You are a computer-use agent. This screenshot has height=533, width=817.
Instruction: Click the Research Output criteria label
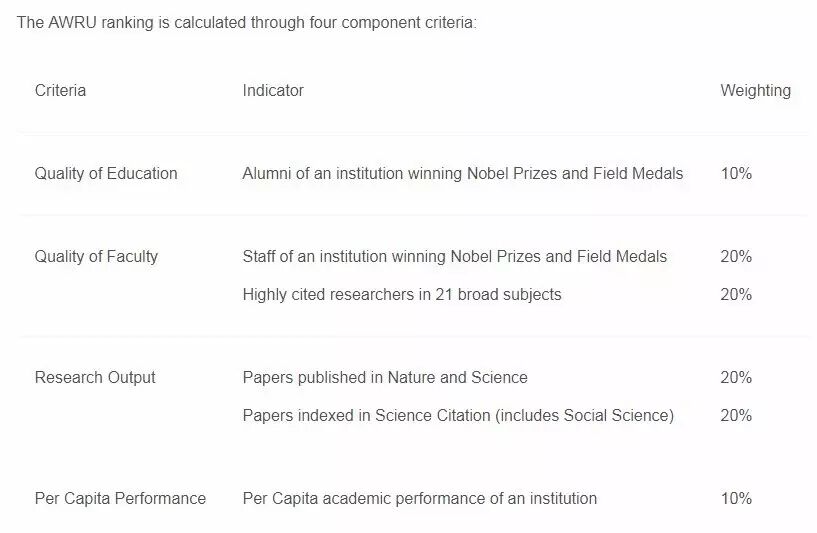coord(95,378)
